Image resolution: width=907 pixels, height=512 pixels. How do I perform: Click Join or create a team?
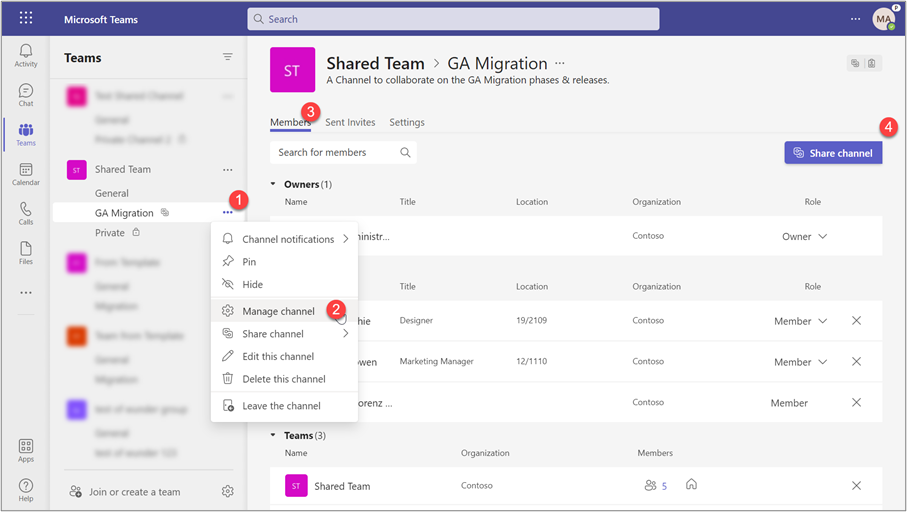tap(134, 491)
